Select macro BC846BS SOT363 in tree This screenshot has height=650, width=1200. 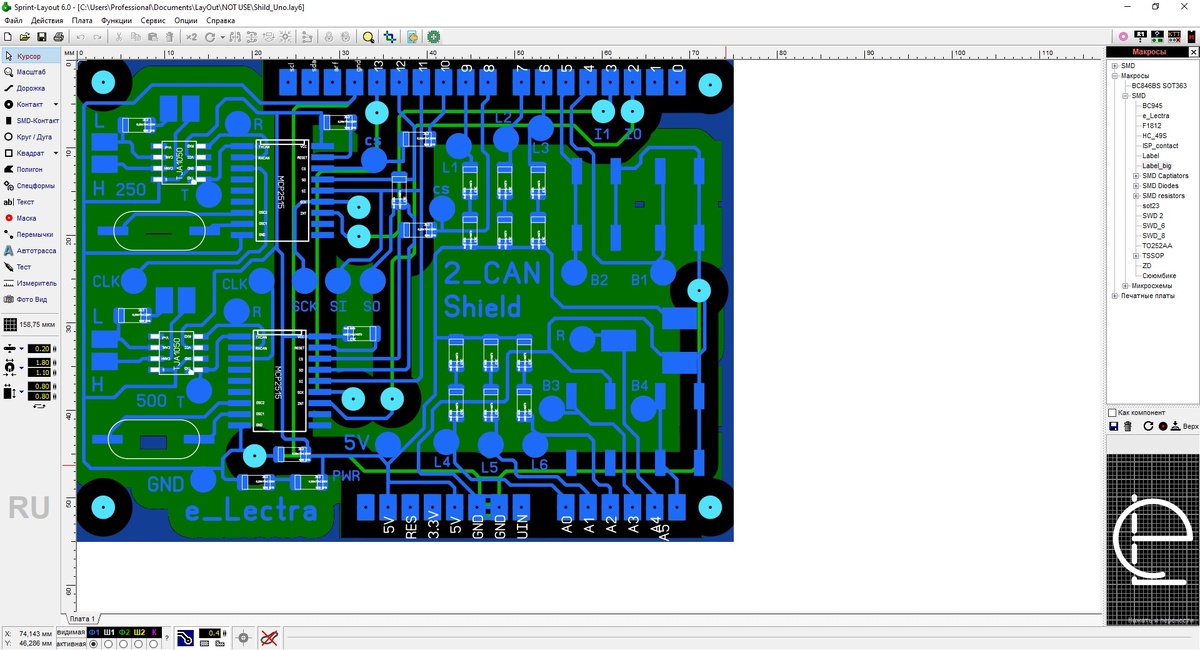pos(1158,85)
